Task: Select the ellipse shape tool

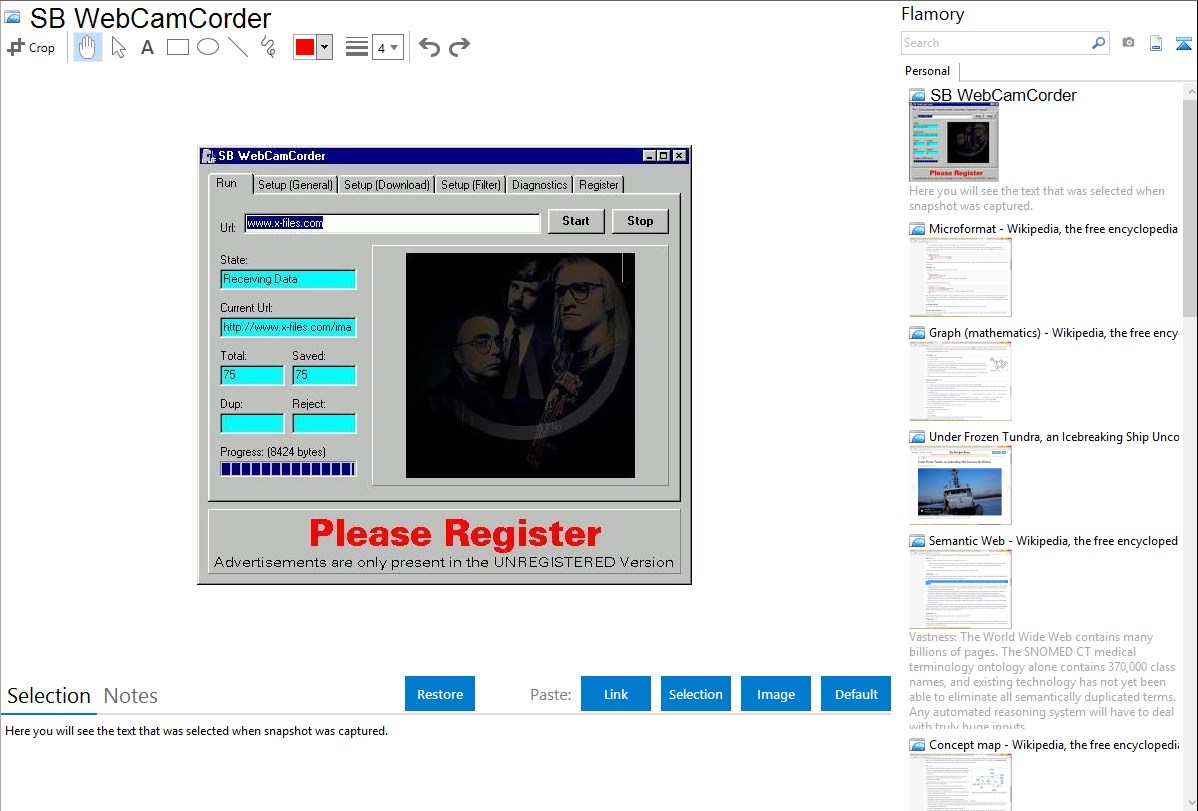Action: 208,47
